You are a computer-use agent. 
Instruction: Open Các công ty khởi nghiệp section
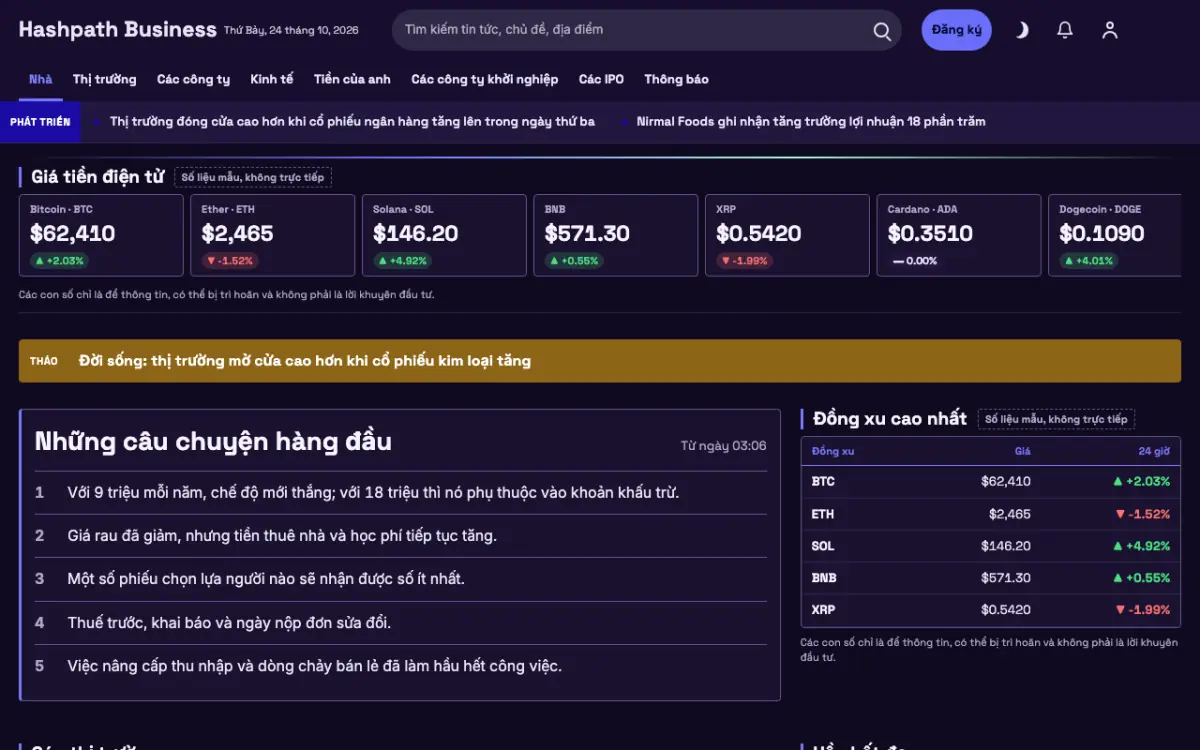click(x=484, y=79)
